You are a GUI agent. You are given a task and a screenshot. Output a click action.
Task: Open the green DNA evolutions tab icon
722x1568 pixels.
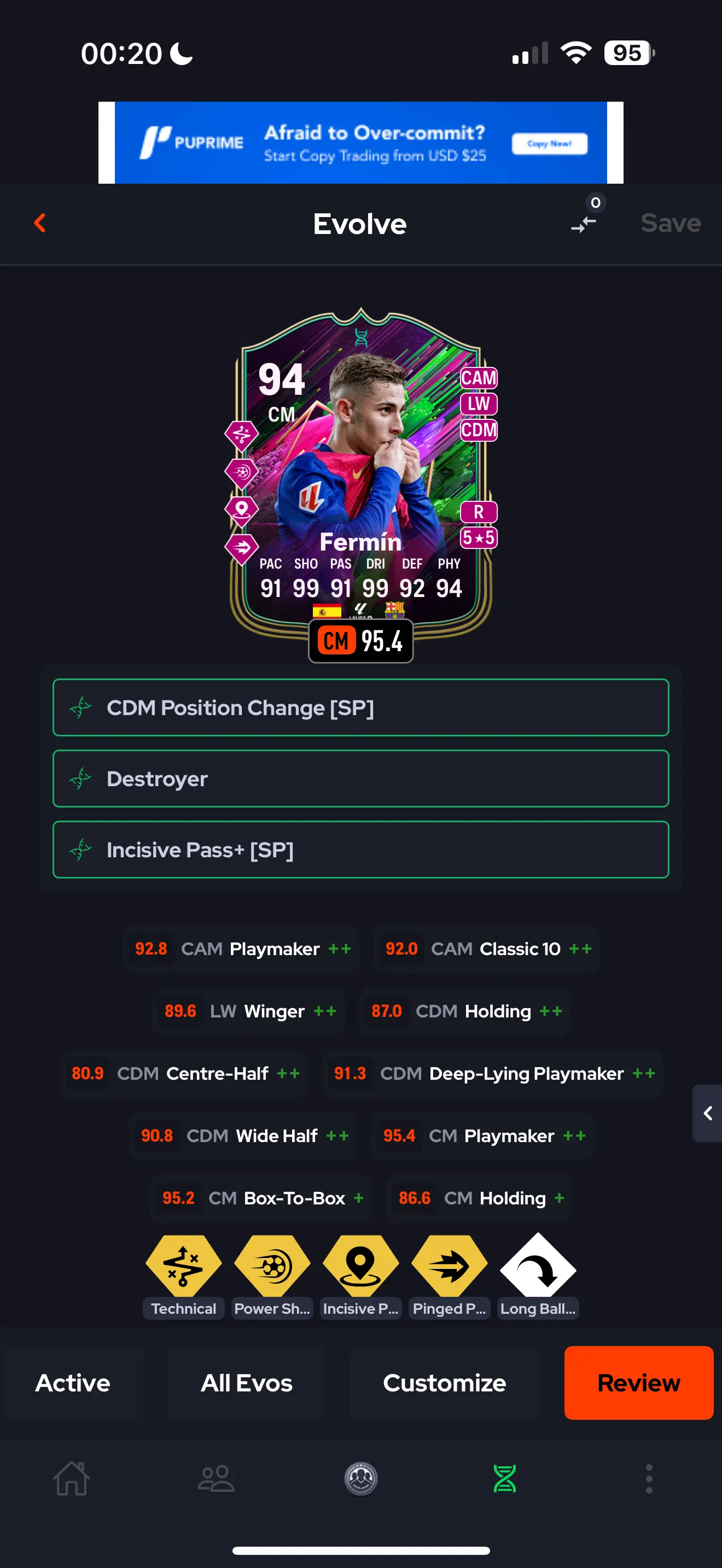coord(505,1478)
